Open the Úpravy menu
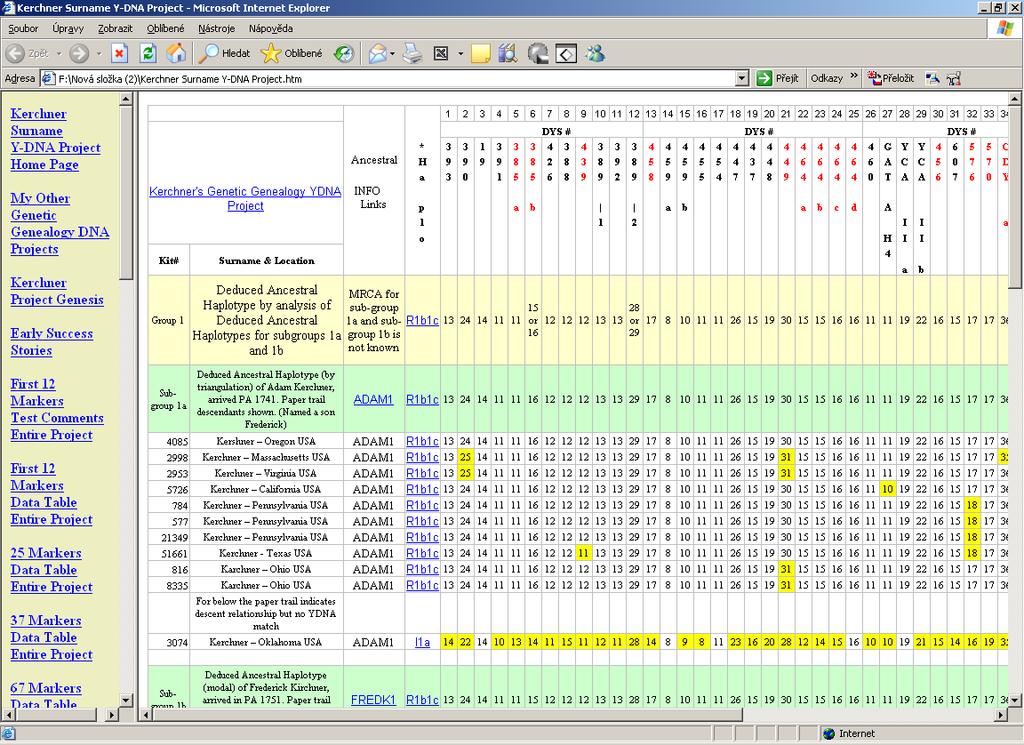The image size is (1024, 745). pos(68,29)
